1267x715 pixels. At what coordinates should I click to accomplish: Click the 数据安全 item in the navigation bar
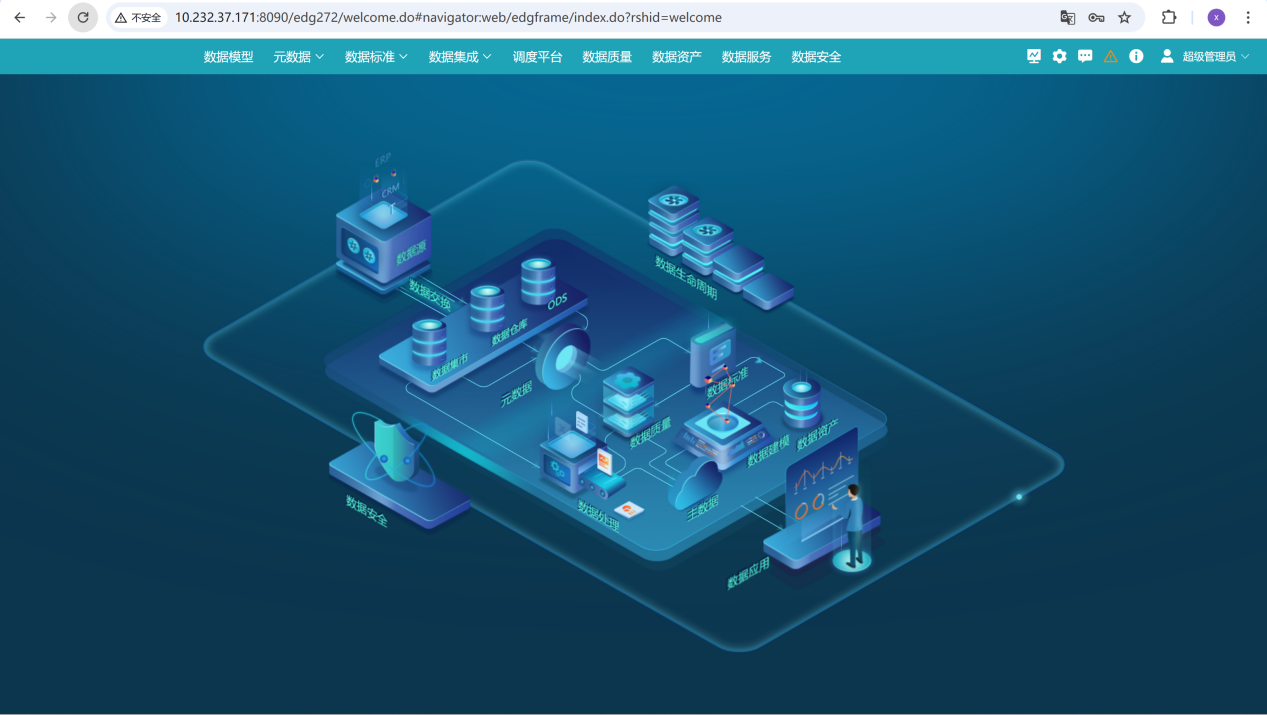pos(816,57)
